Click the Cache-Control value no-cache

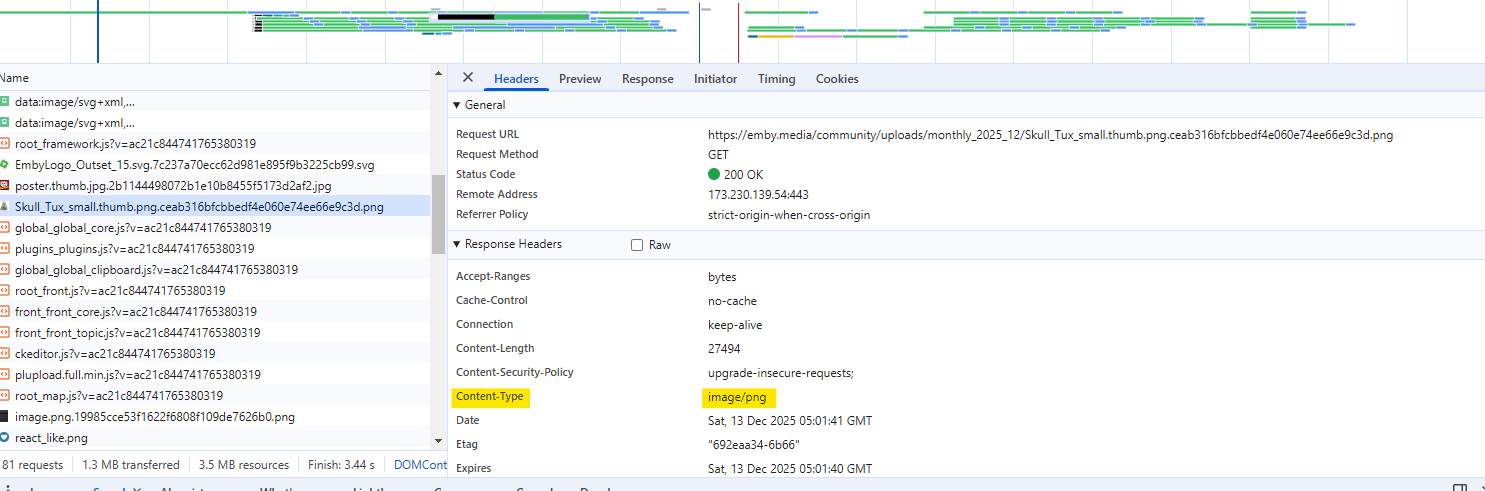coord(732,301)
